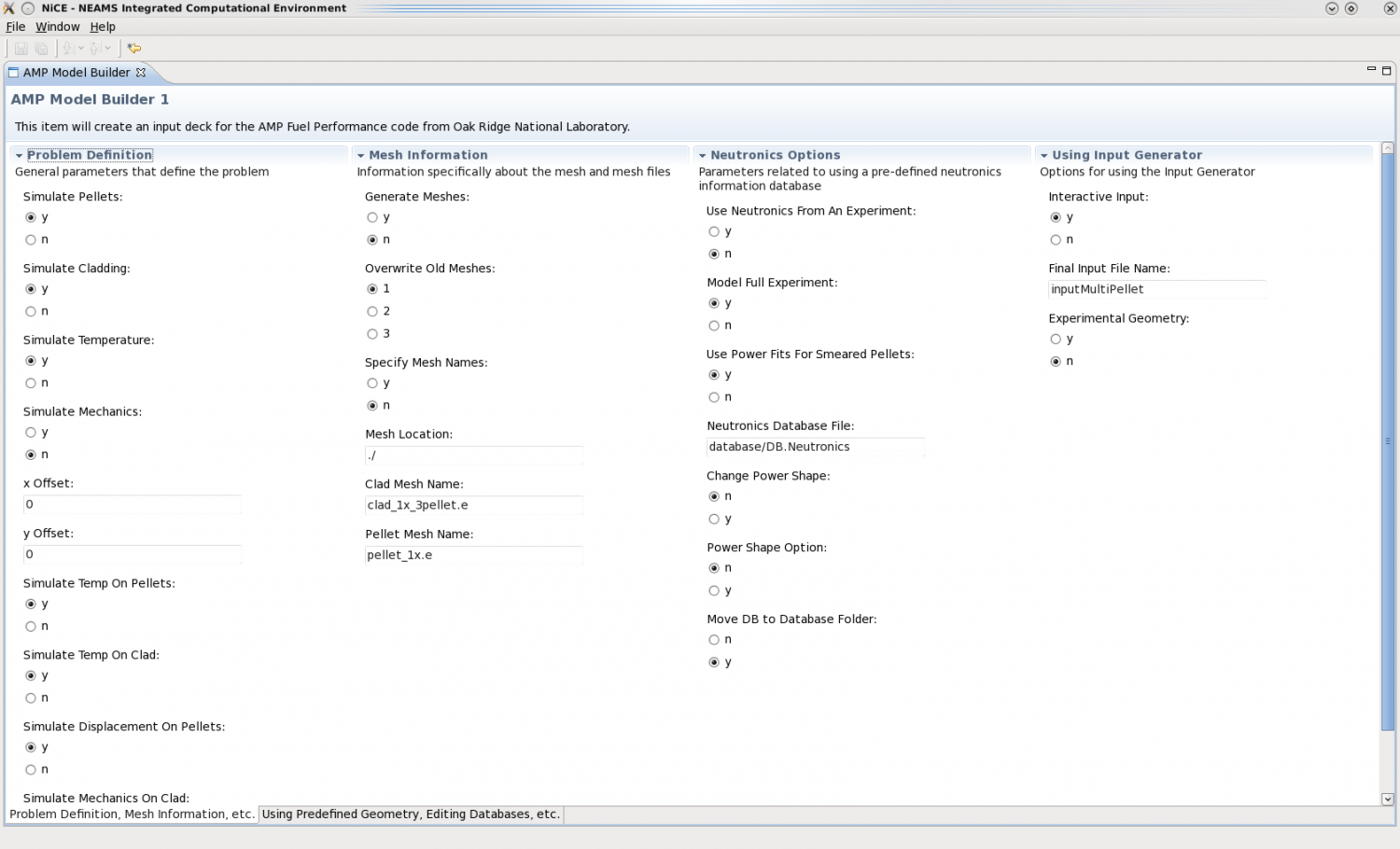Viewport: 1400px width, 849px height.
Task: Click the Mesh Location text field
Action: (x=473, y=455)
